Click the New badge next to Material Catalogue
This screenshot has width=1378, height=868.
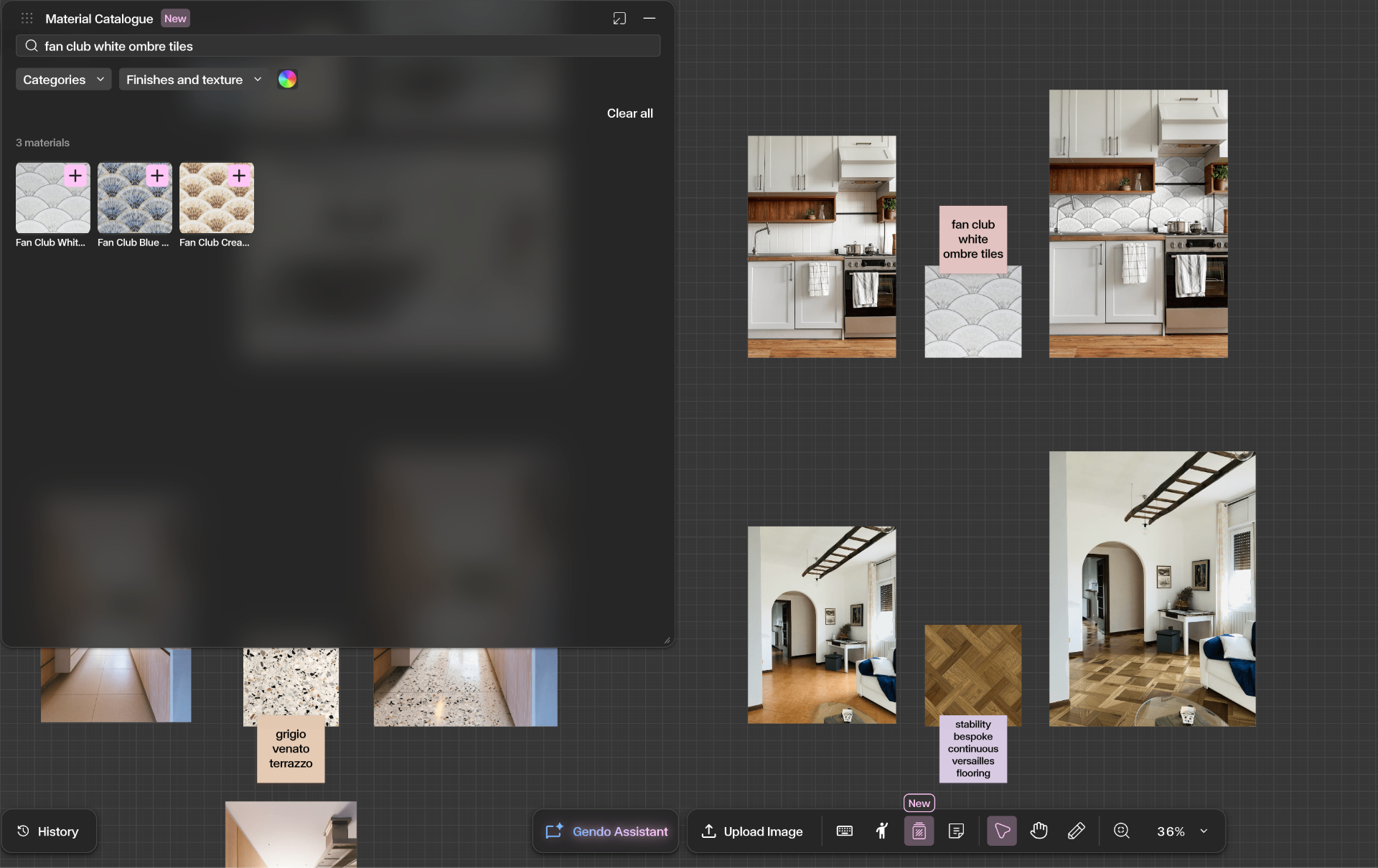click(x=175, y=19)
